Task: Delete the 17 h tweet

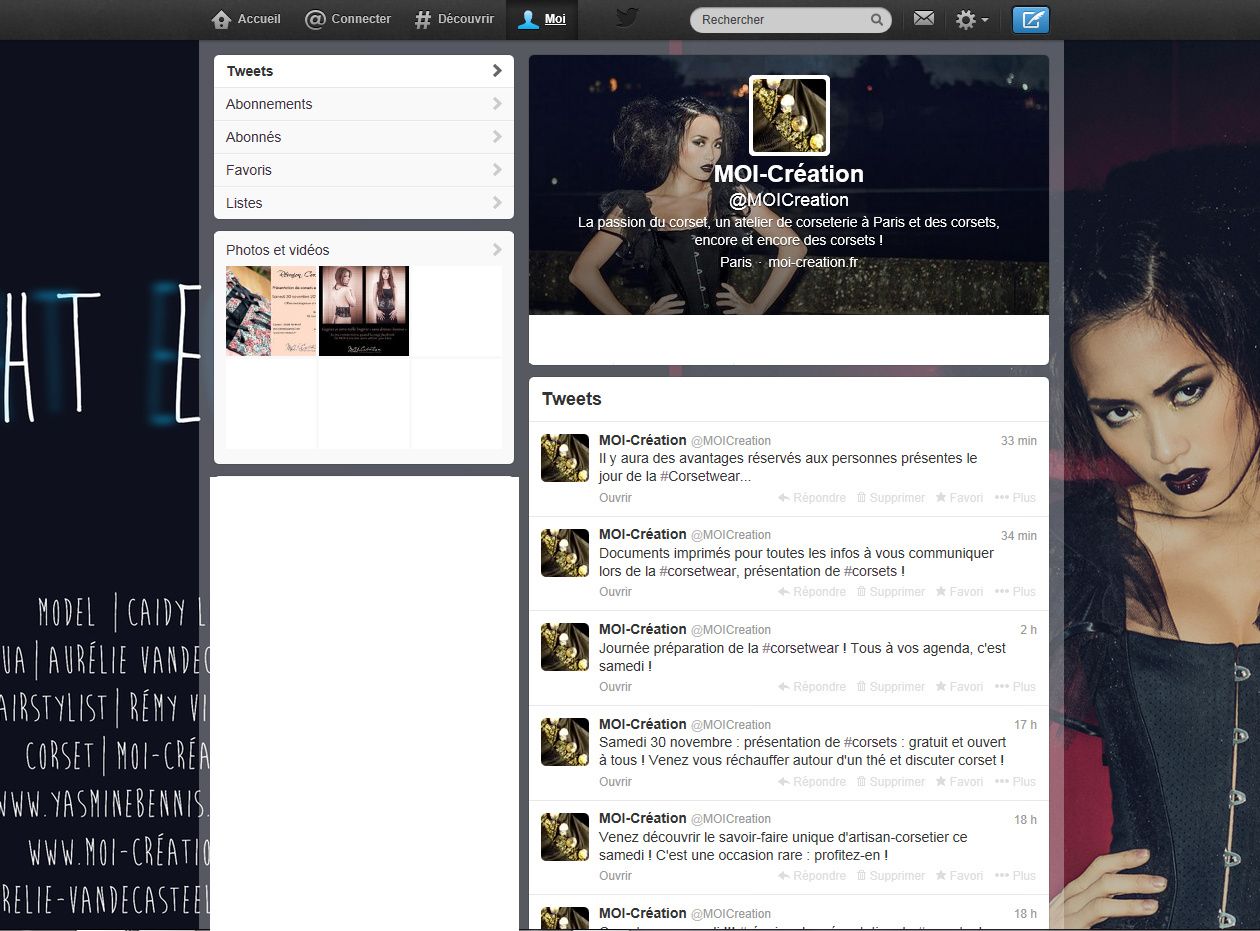Action: pyautogui.click(x=891, y=782)
